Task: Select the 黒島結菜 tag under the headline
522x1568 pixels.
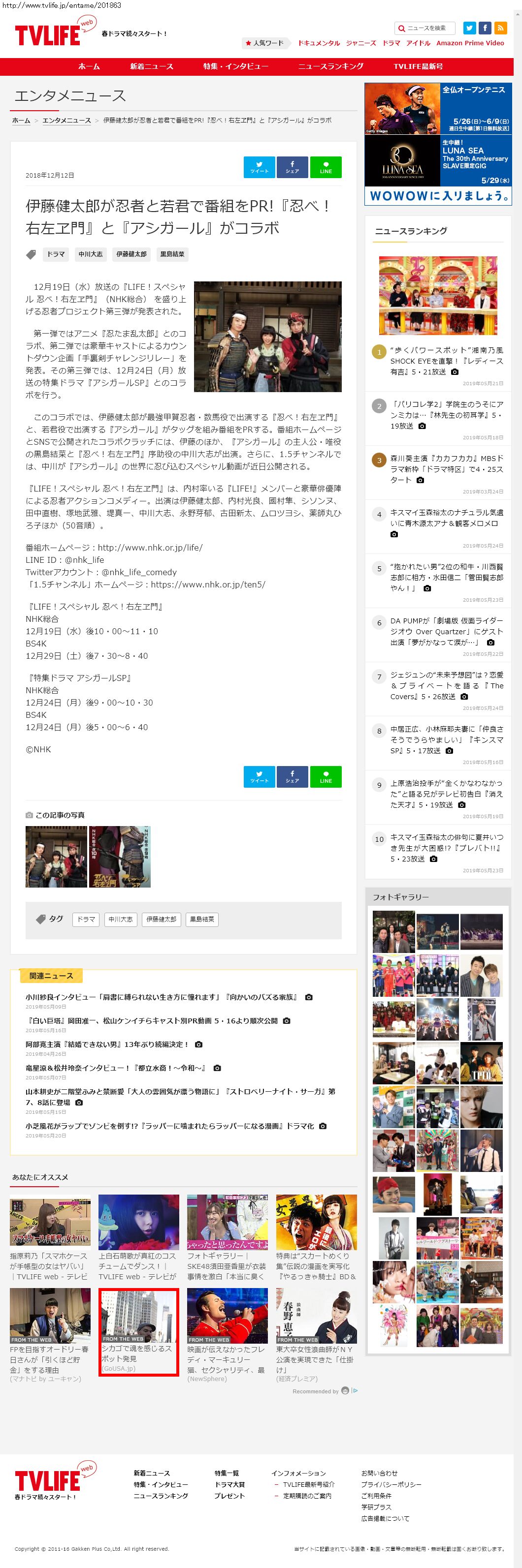Action: [x=172, y=254]
